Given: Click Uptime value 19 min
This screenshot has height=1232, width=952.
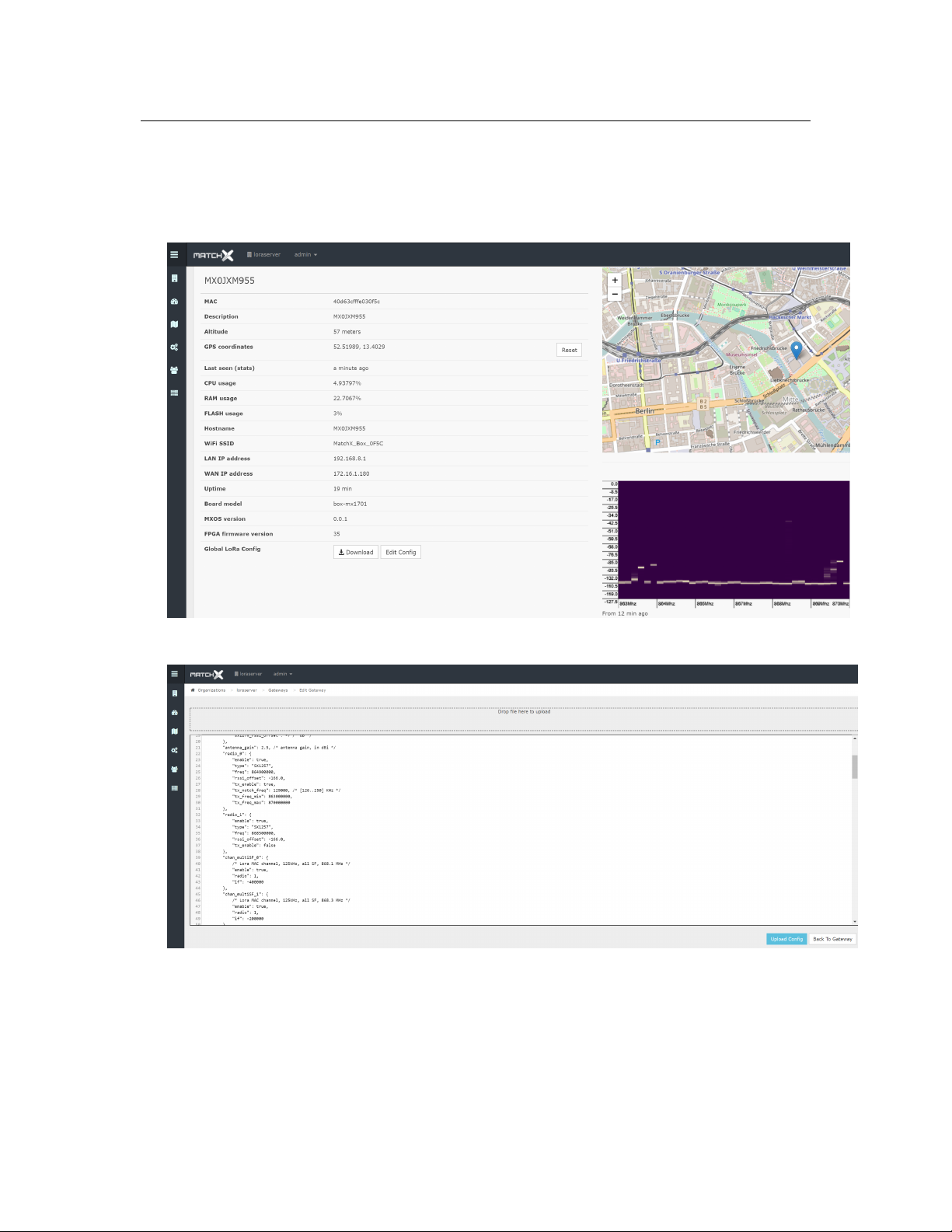Looking at the screenshot, I should click(x=343, y=489).
